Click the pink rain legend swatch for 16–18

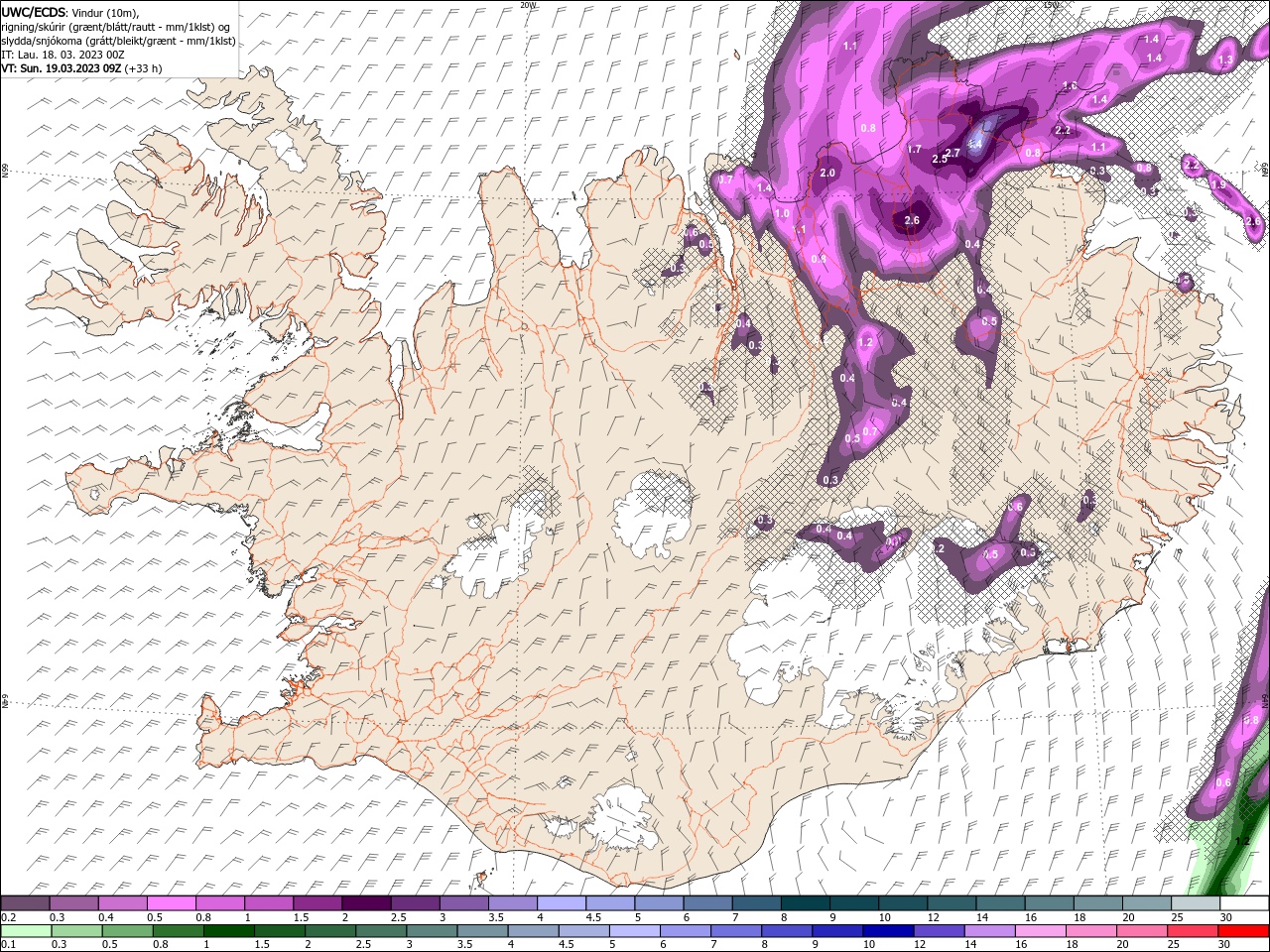tap(1042, 930)
